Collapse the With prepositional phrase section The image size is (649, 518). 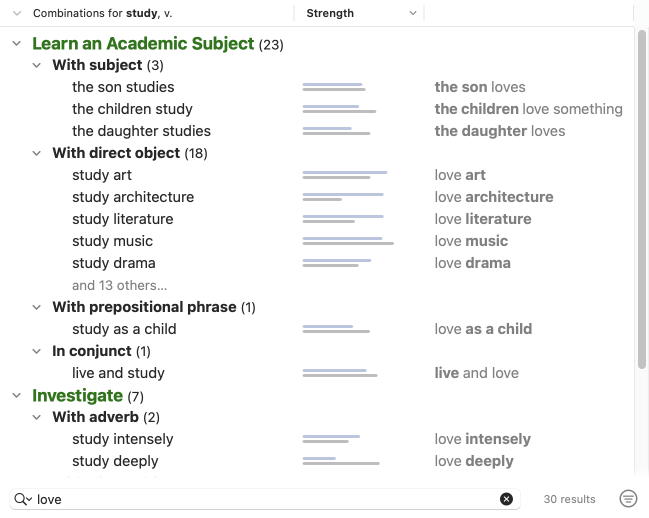(37, 308)
